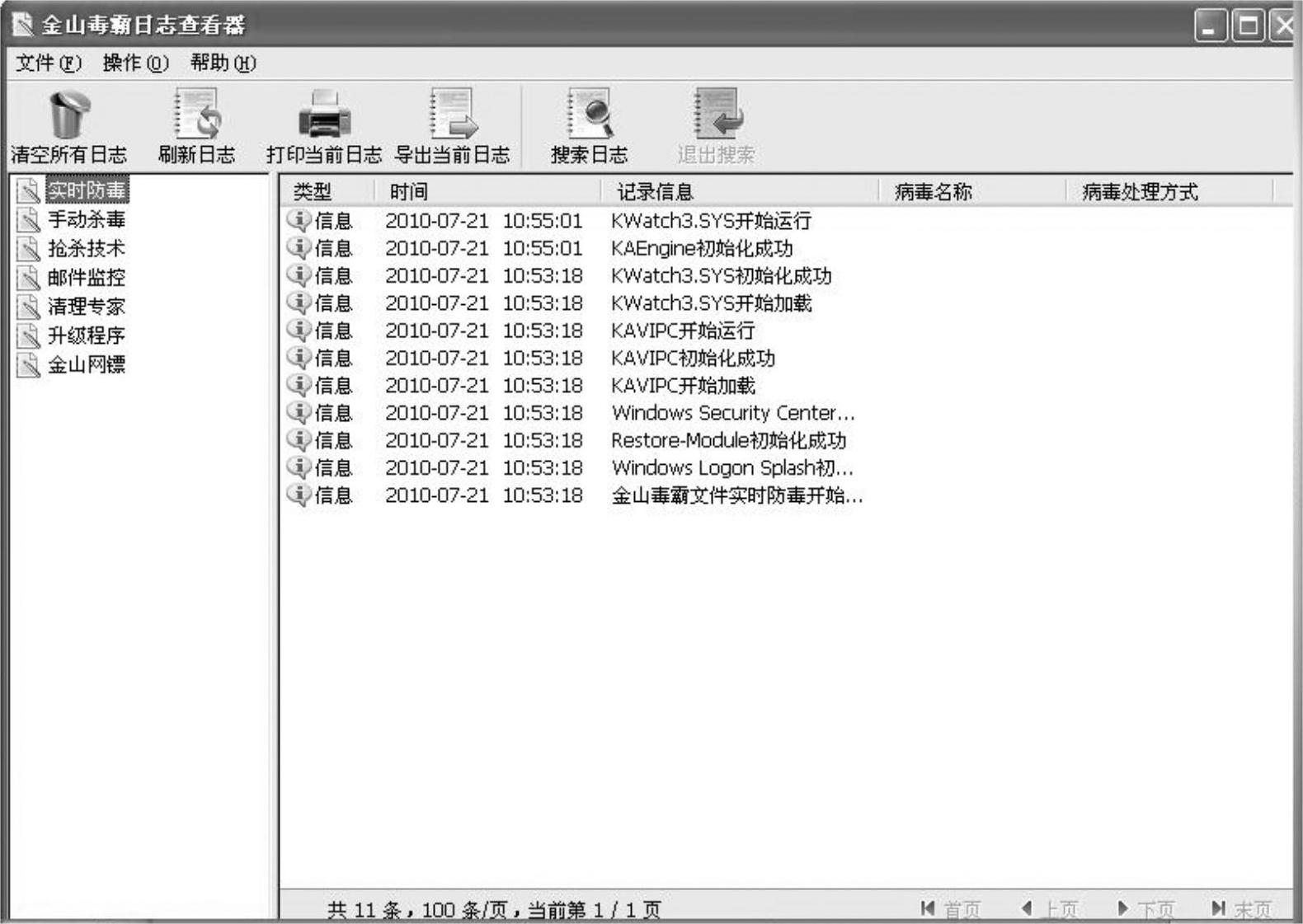The width and height of the screenshot is (1303, 924).
Task: Click the refresh log icon
Action: click(x=197, y=115)
